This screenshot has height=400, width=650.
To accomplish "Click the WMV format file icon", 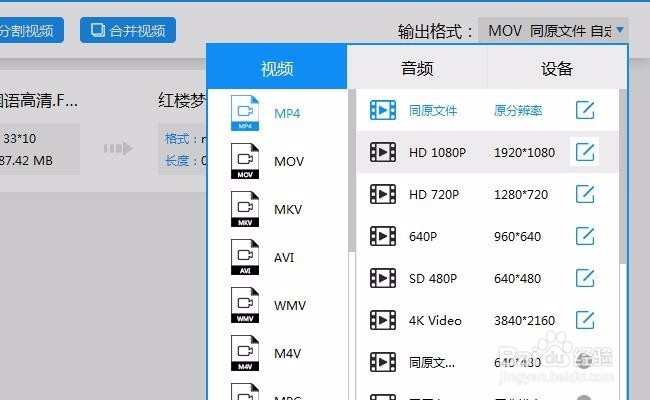I will (245, 305).
